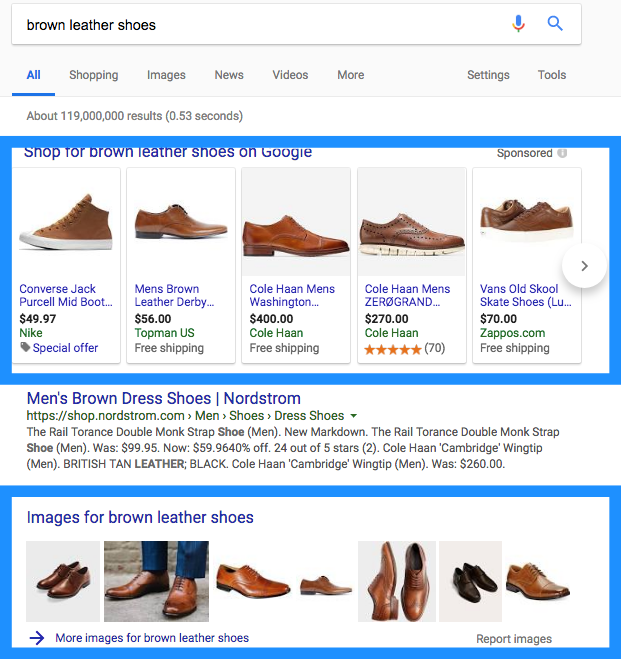This screenshot has width=621, height=659.
Task: Select the All tab
Action: (x=34, y=75)
